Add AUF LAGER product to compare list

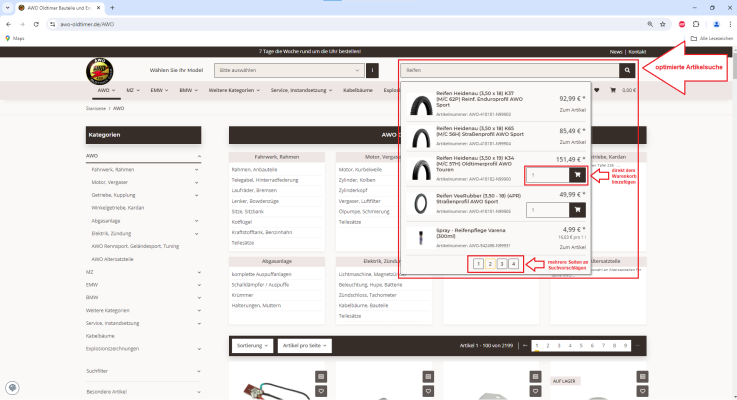tap(642, 376)
